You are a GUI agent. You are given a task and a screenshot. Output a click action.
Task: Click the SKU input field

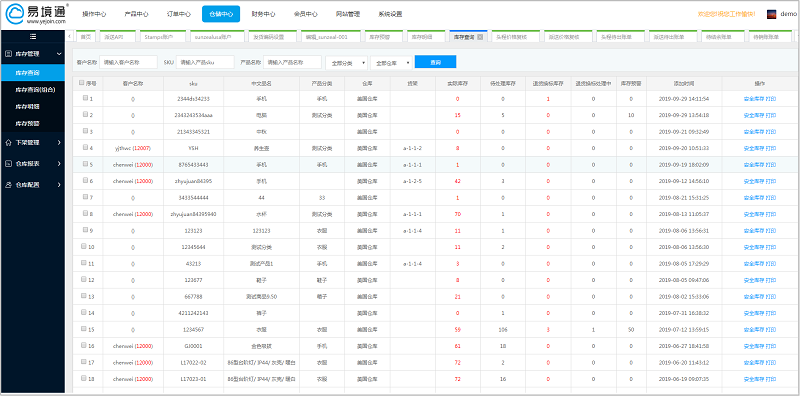[x=205, y=62]
